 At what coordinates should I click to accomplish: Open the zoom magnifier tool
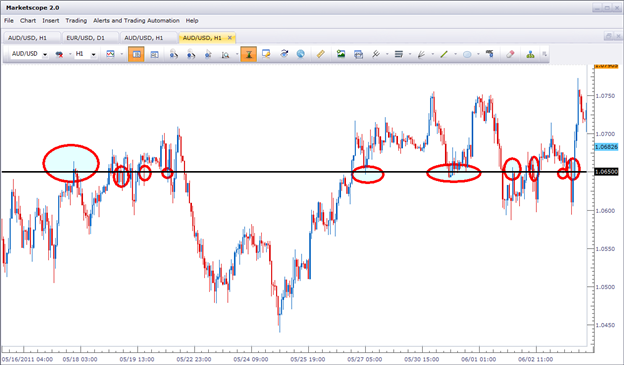click(226, 55)
